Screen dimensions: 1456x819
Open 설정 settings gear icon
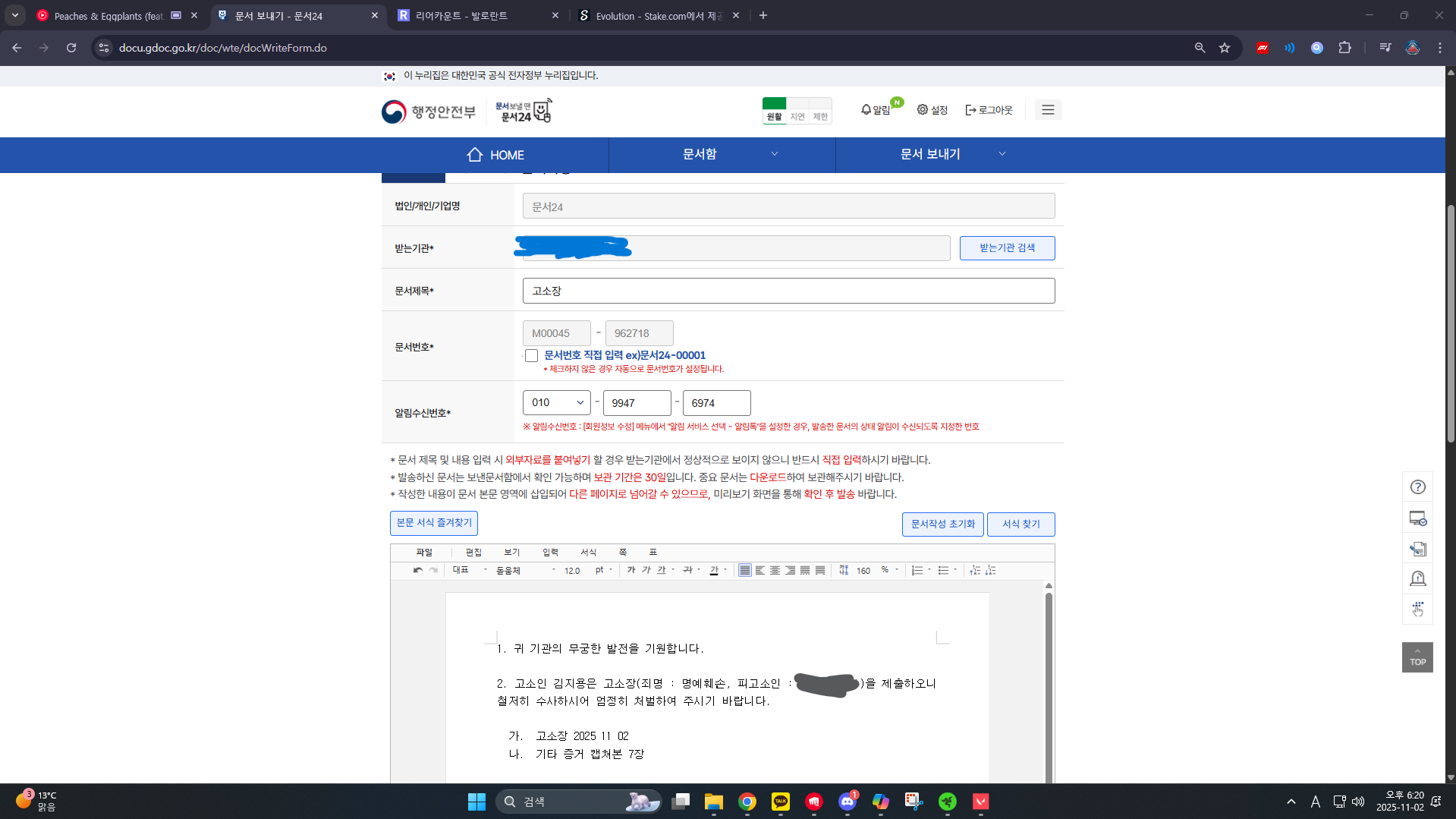pos(923,110)
